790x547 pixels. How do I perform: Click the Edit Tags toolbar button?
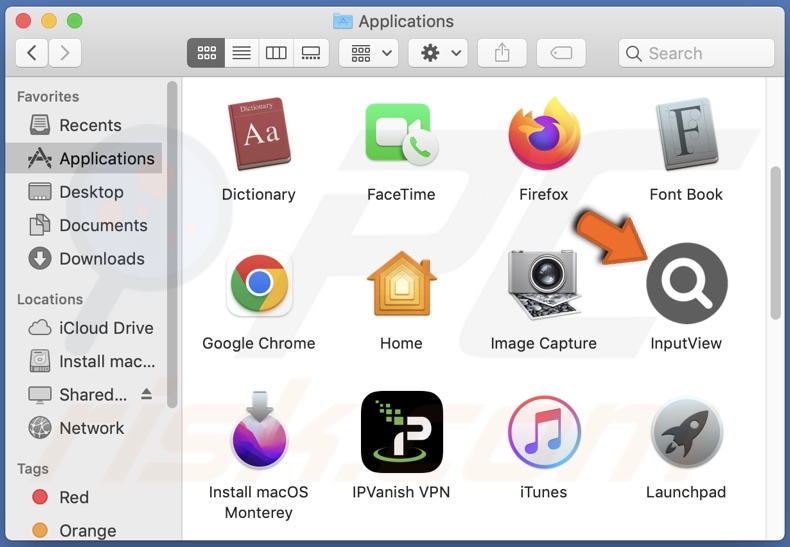(561, 53)
